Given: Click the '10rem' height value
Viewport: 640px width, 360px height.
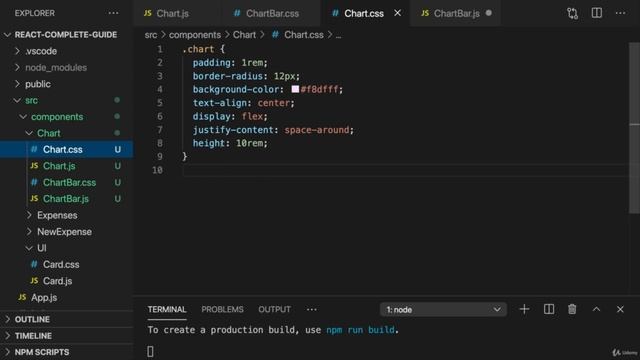Looking at the screenshot, I should point(249,143).
